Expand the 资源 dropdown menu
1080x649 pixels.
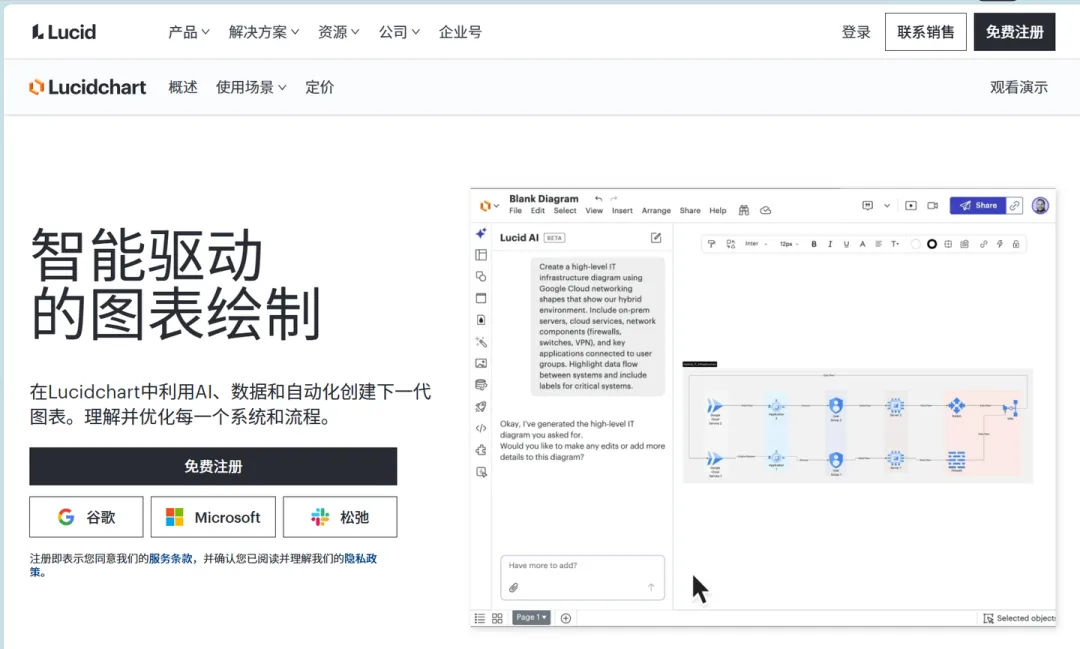339,32
